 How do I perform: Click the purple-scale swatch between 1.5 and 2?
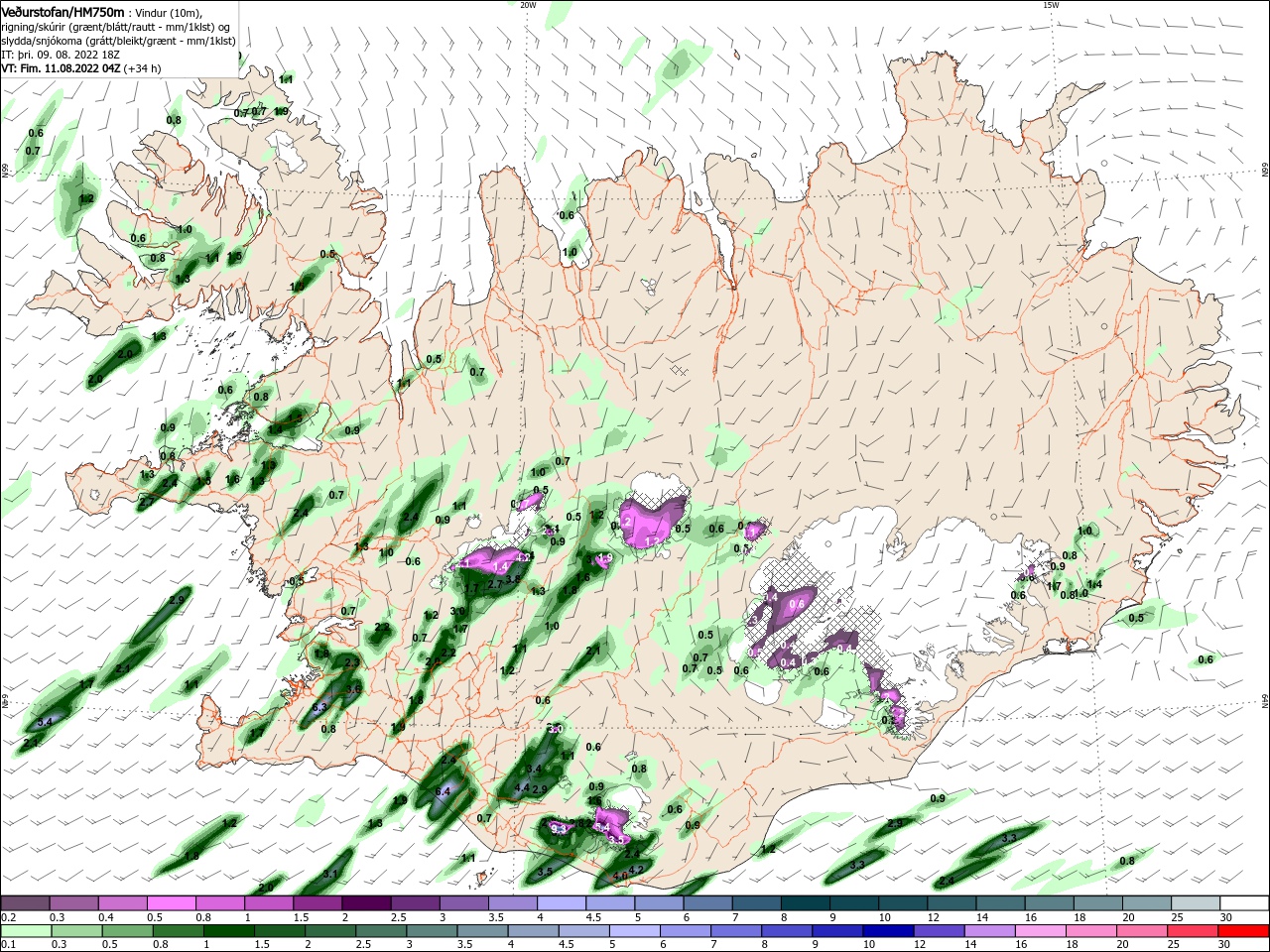[317, 903]
